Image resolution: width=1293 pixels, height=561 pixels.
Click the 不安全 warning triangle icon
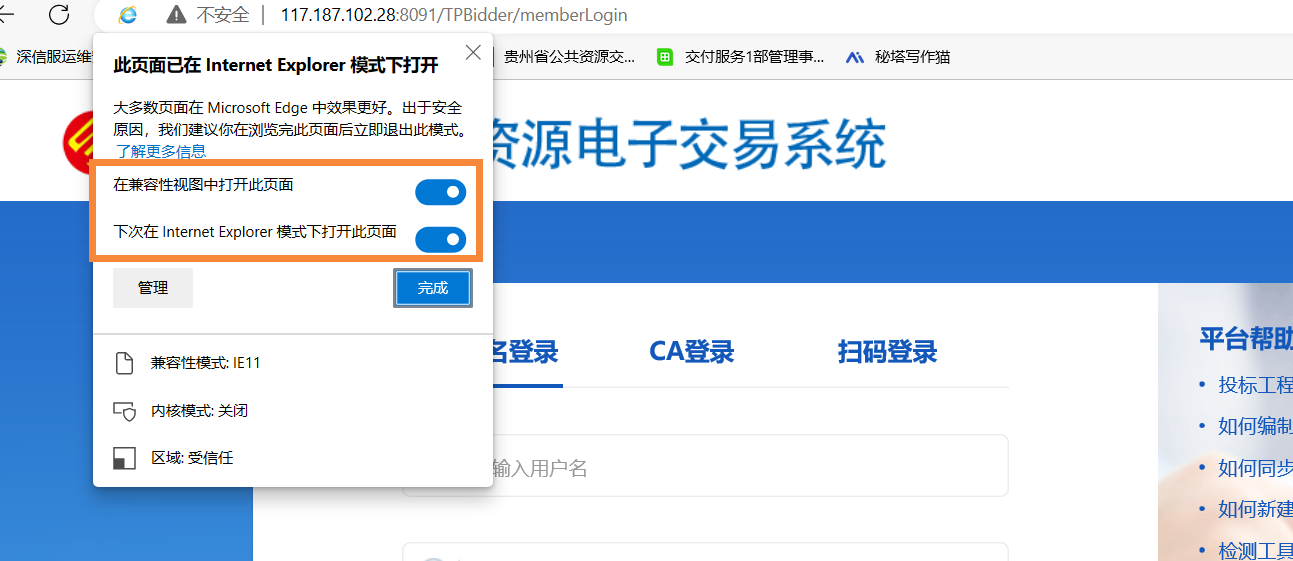click(176, 15)
